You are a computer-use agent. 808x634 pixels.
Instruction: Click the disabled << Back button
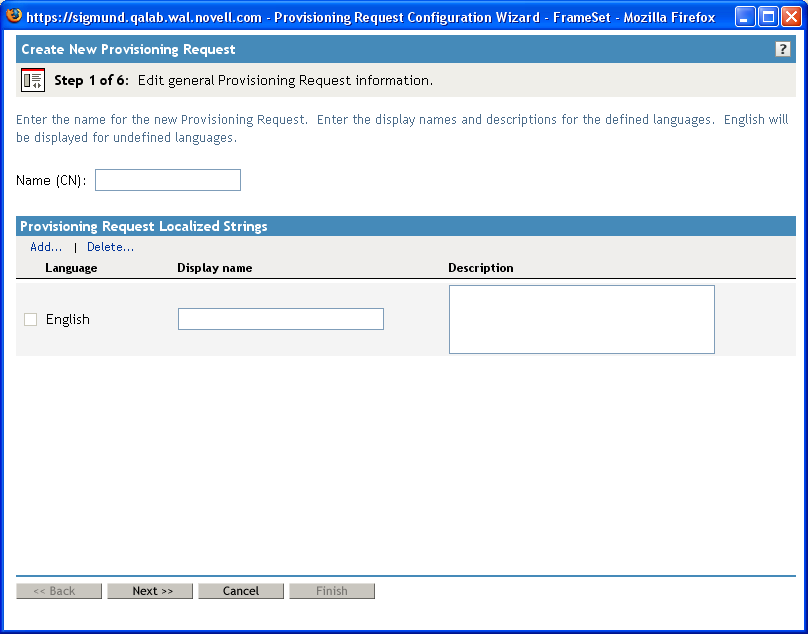tap(59, 591)
